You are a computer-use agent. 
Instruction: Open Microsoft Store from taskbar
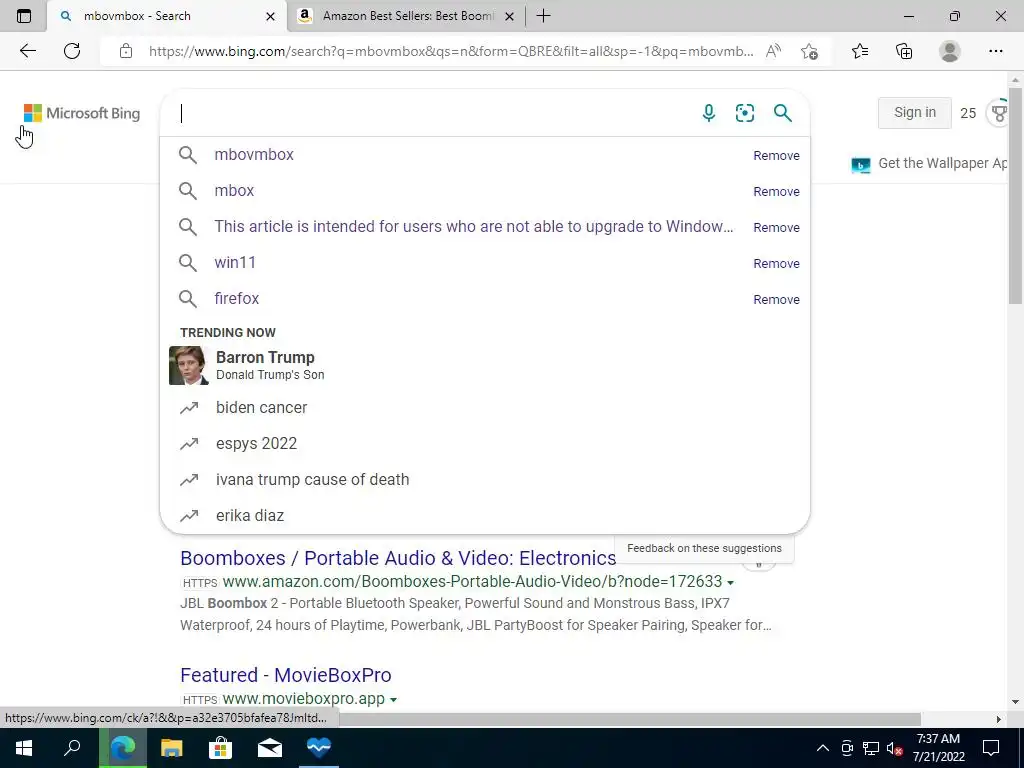(x=220, y=748)
